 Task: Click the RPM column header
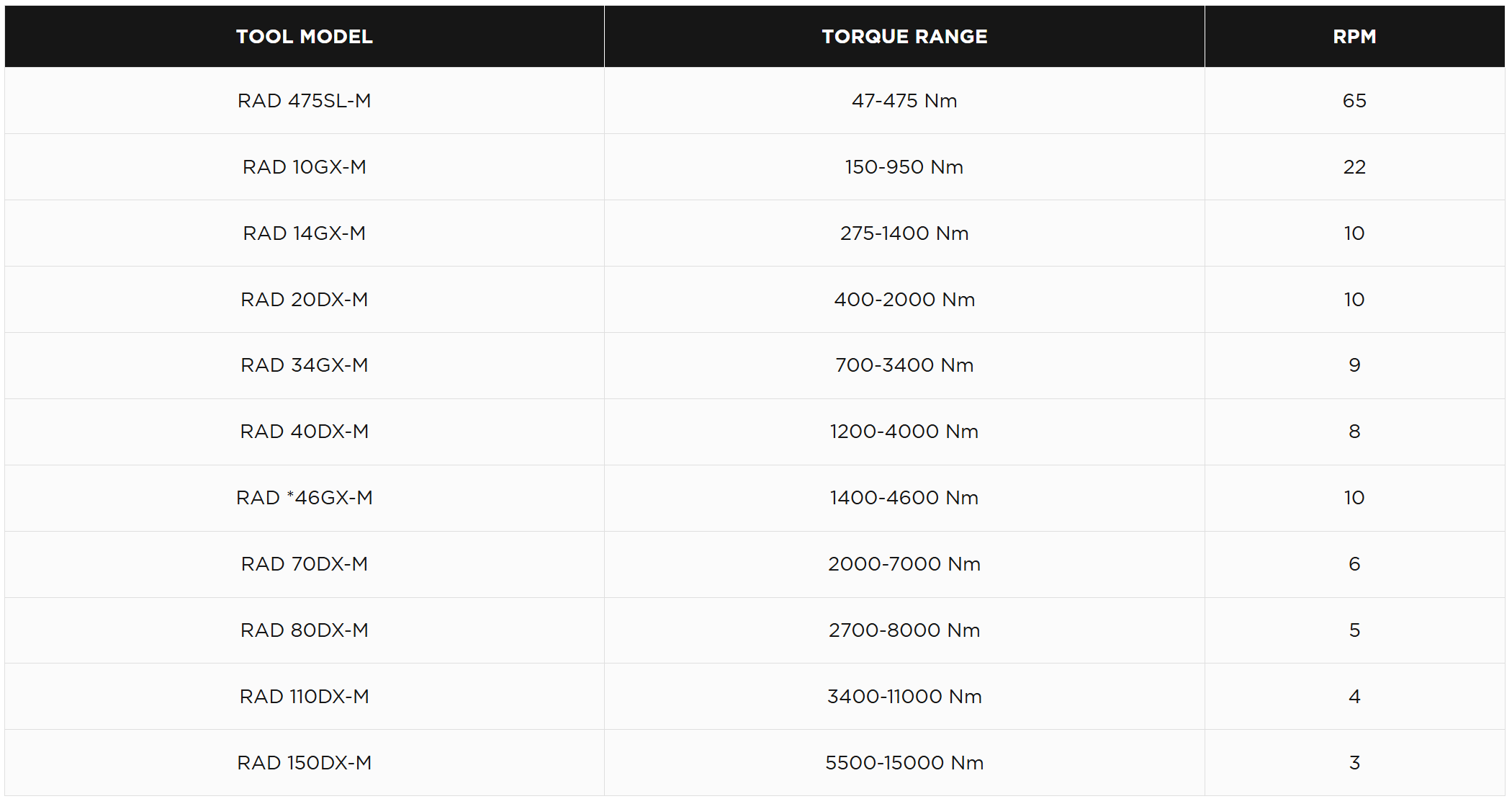tap(1354, 37)
